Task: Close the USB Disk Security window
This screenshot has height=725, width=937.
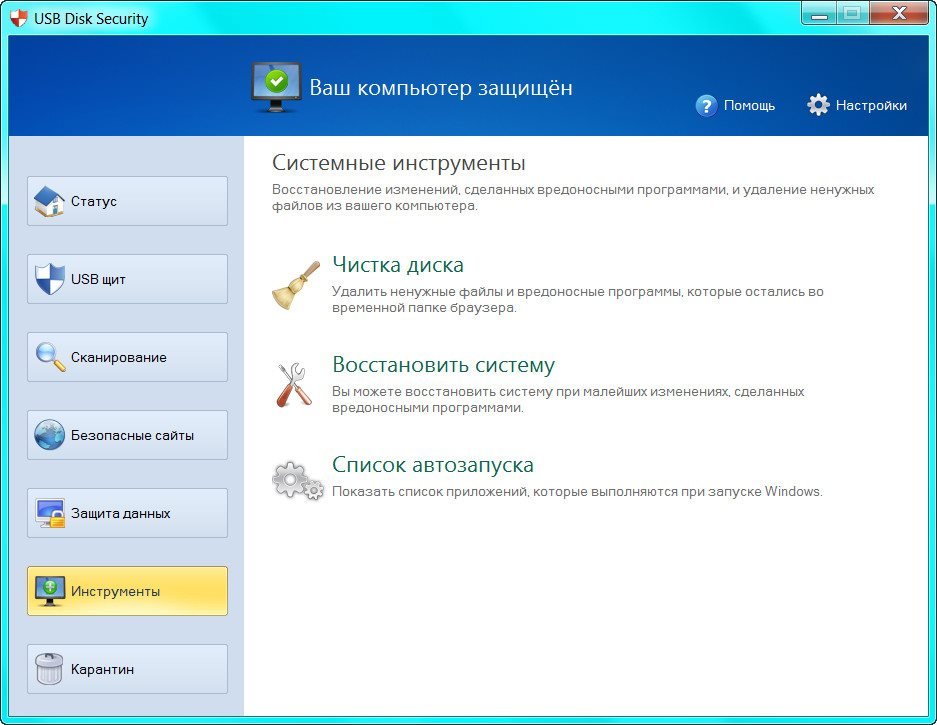Action: [899, 13]
